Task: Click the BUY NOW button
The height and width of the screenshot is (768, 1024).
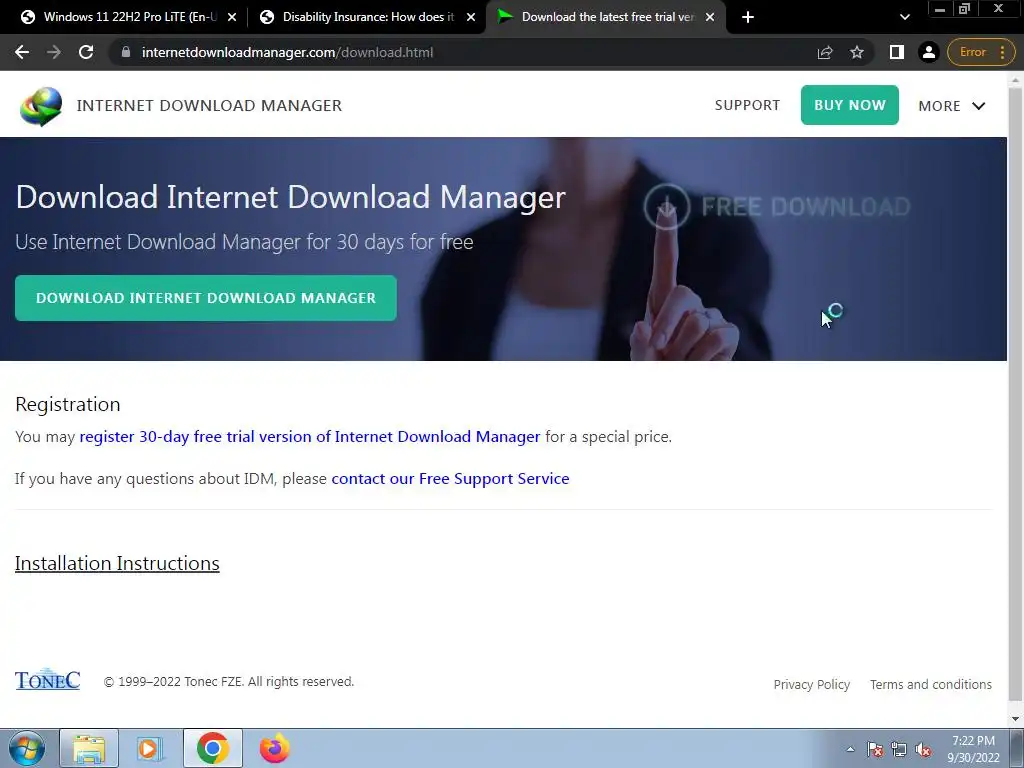Action: (x=850, y=105)
